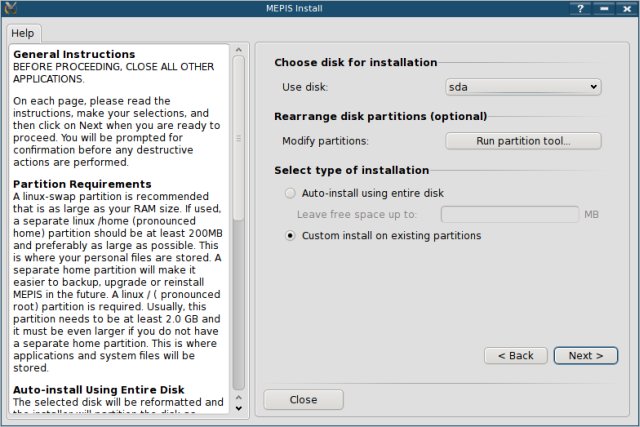Click the Modify partitions label

tap(325, 141)
